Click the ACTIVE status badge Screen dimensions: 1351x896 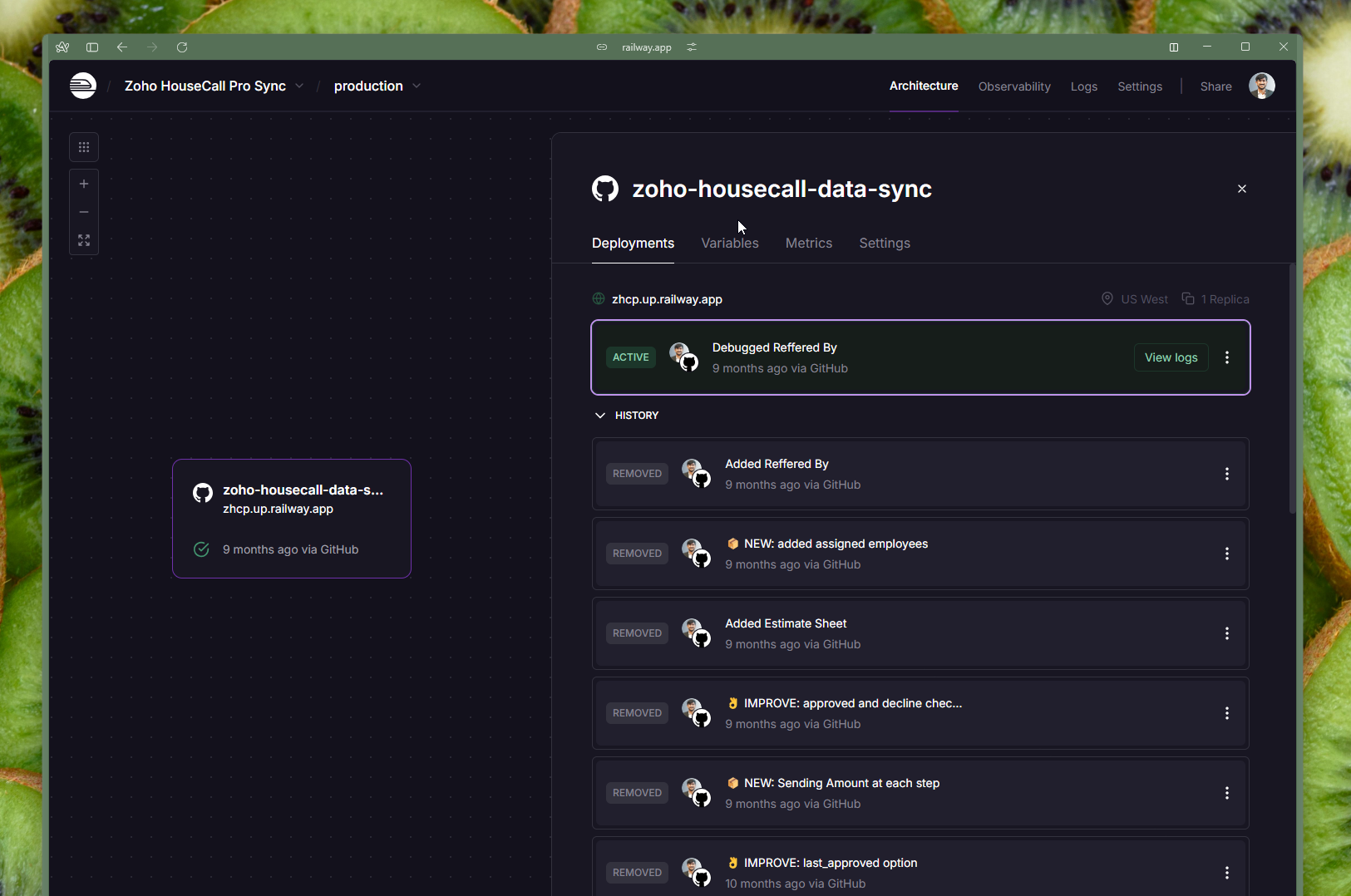[631, 357]
